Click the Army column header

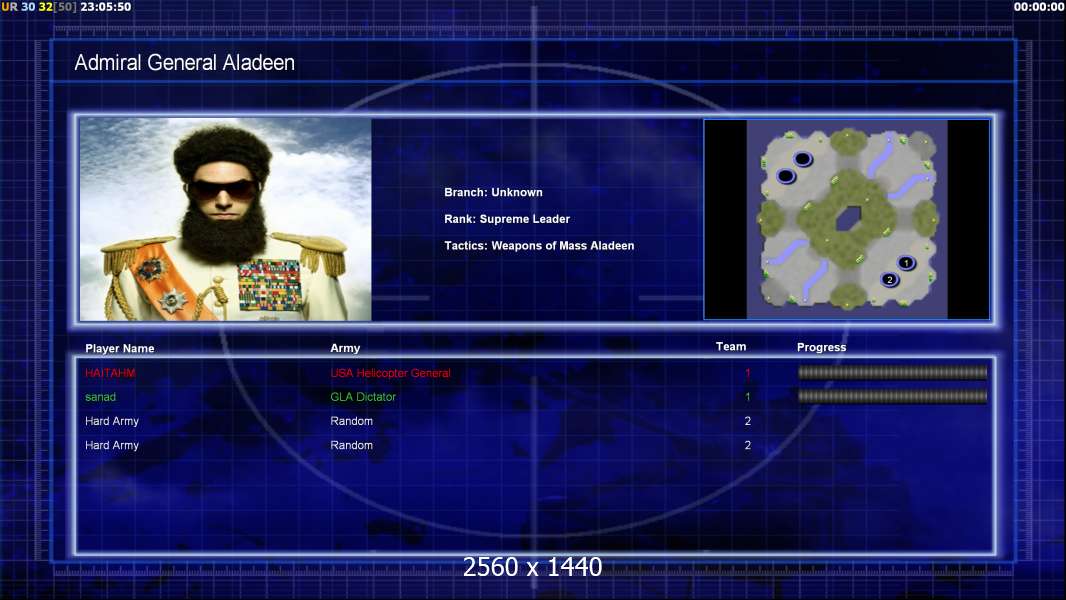pos(345,348)
